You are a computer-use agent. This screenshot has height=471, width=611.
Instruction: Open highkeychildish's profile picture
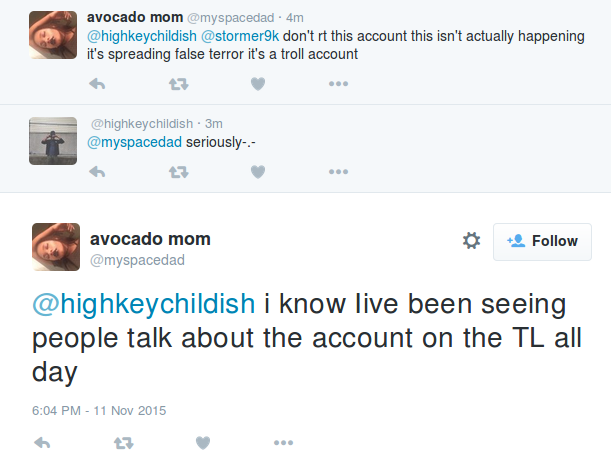coord(54,140)
